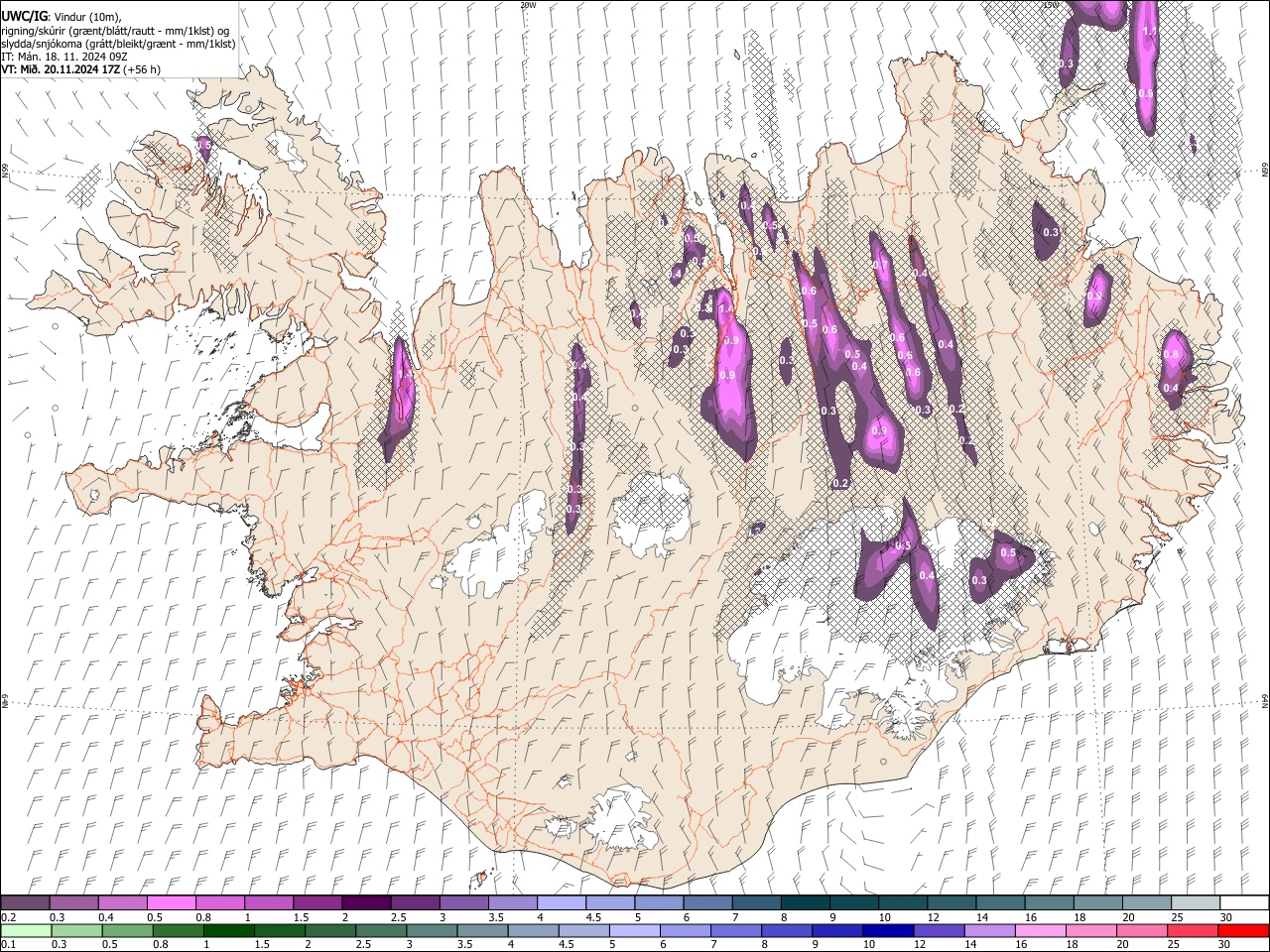Click the bright pink 0.5–0.8 snow legend swatch
This screenshot has width=1270, height=952.
point(172,903)
